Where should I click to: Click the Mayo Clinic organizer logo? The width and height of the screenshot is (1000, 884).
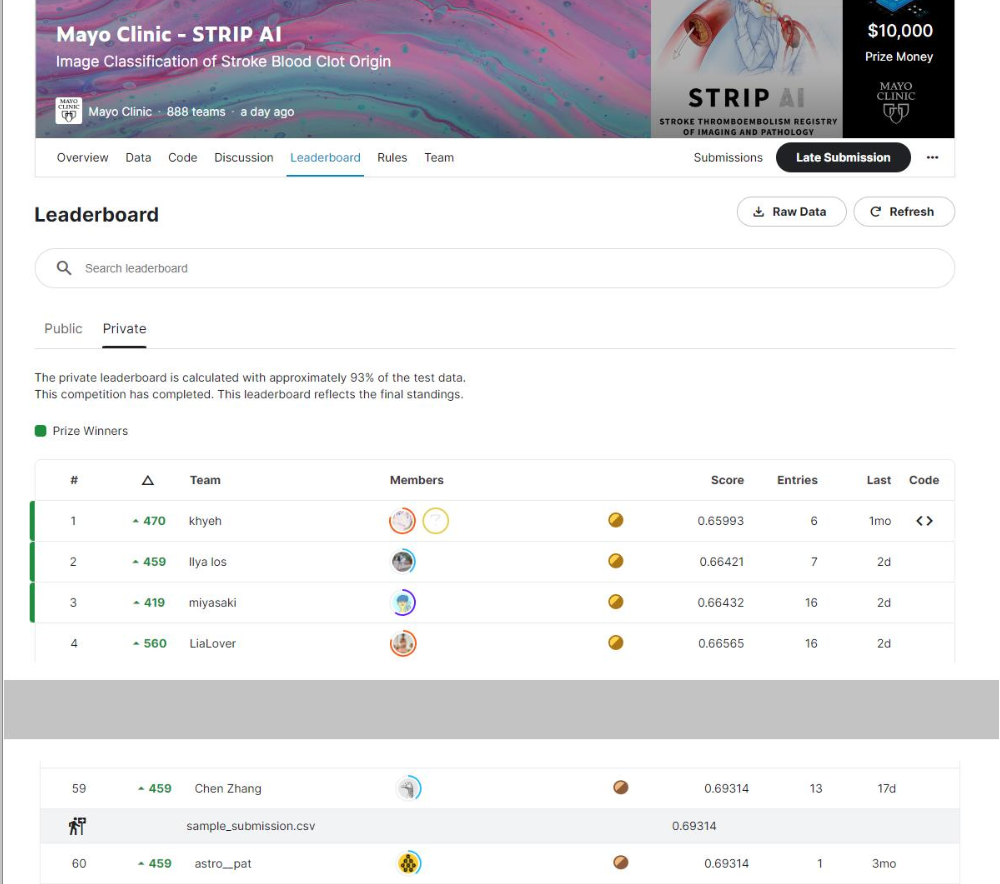tap(68, 111)
